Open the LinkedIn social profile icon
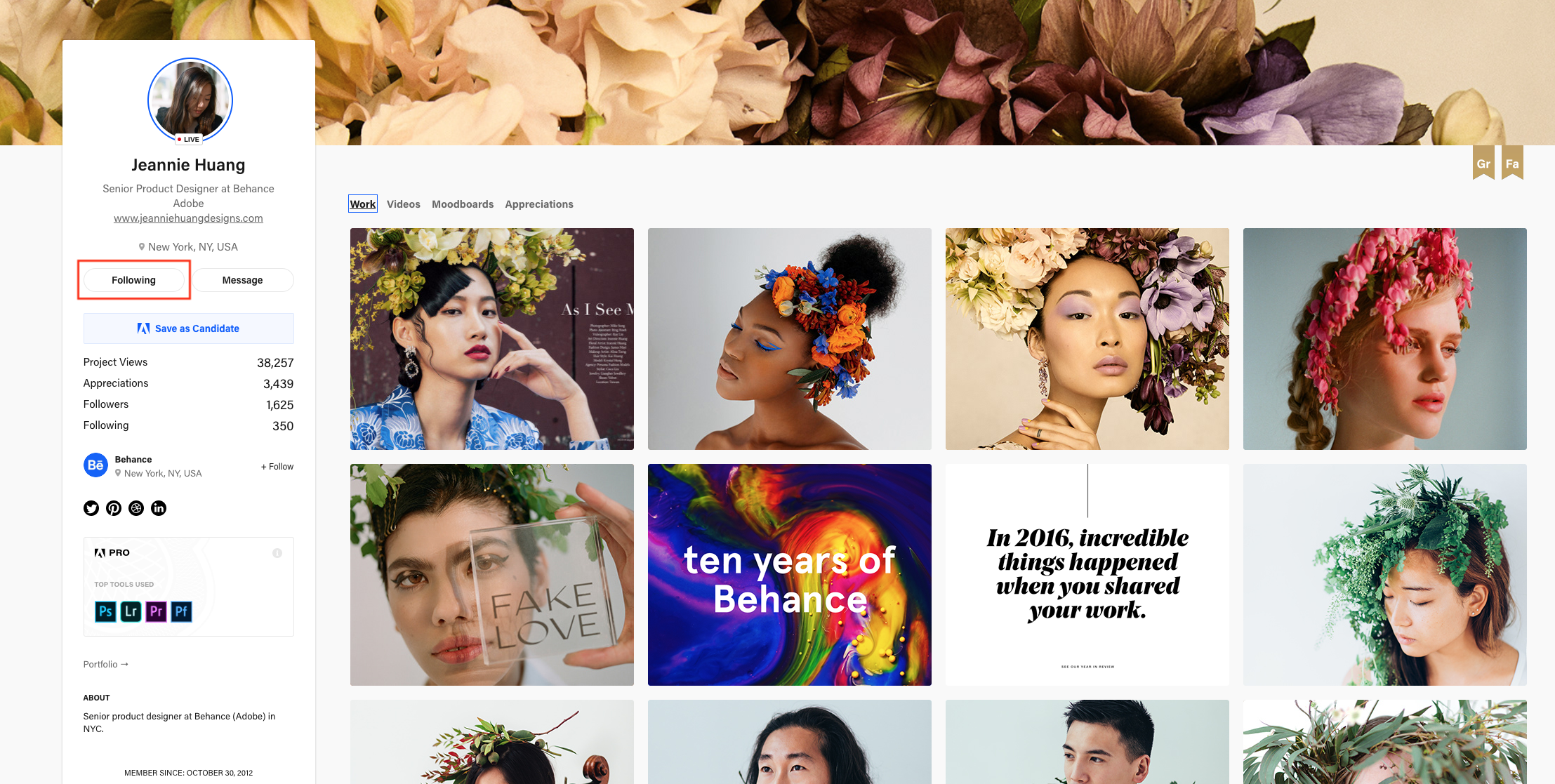This screenshot has height=784, width=1555. coord(159,508)
